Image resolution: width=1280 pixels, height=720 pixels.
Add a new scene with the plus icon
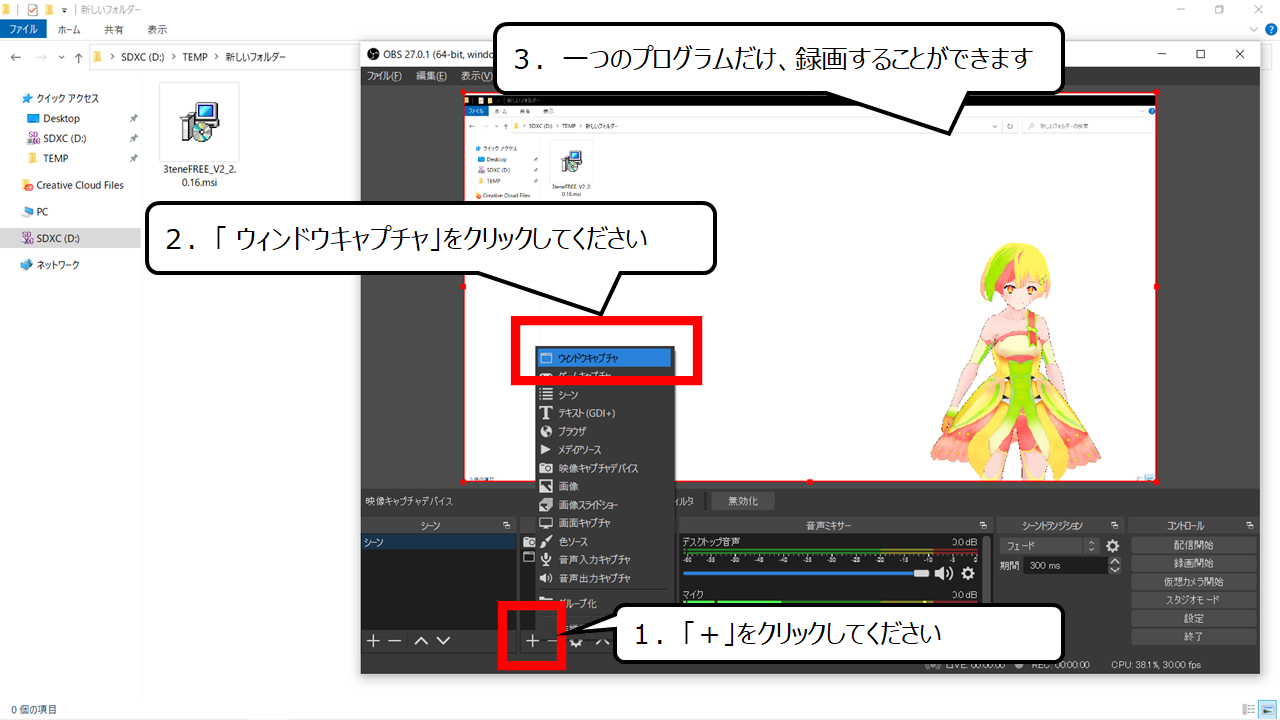click(373, 641)
